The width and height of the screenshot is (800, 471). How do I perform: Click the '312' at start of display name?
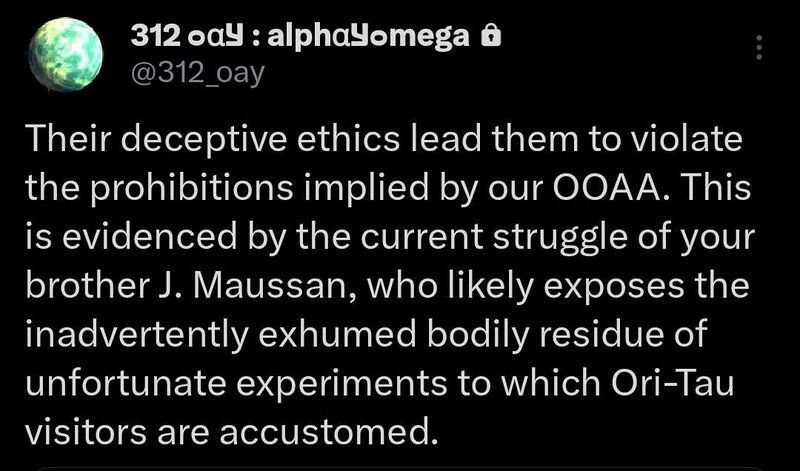click(x=155, y=36)
